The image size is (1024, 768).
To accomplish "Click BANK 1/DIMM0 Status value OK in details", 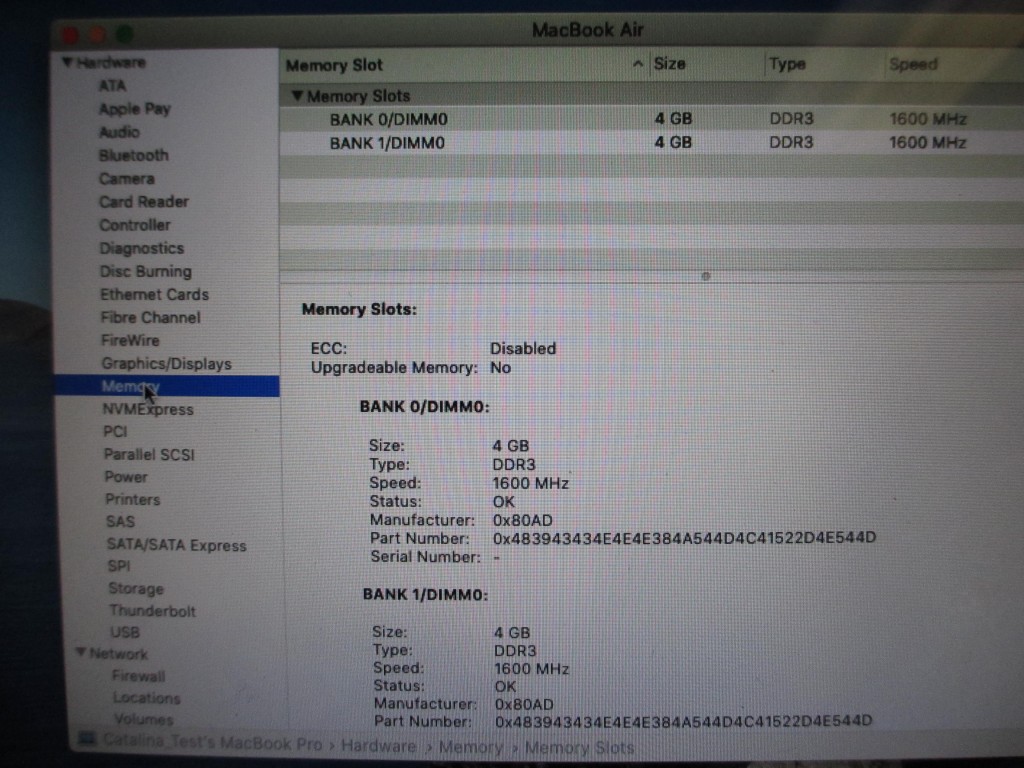I will 505,686.
